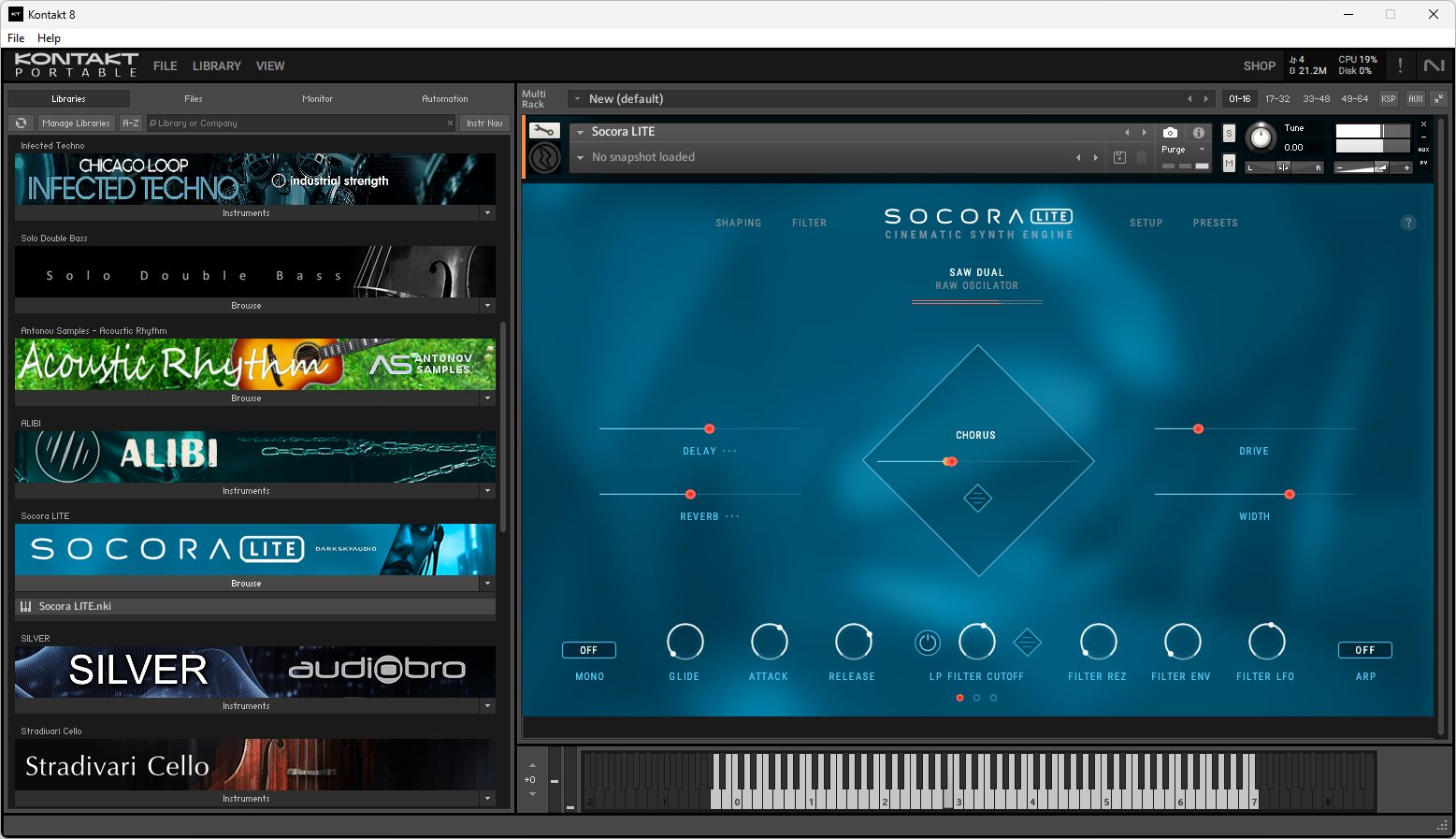The image size is (1456, 839).
Task: Click the DELAY slider handle
Action: (710, 428)
